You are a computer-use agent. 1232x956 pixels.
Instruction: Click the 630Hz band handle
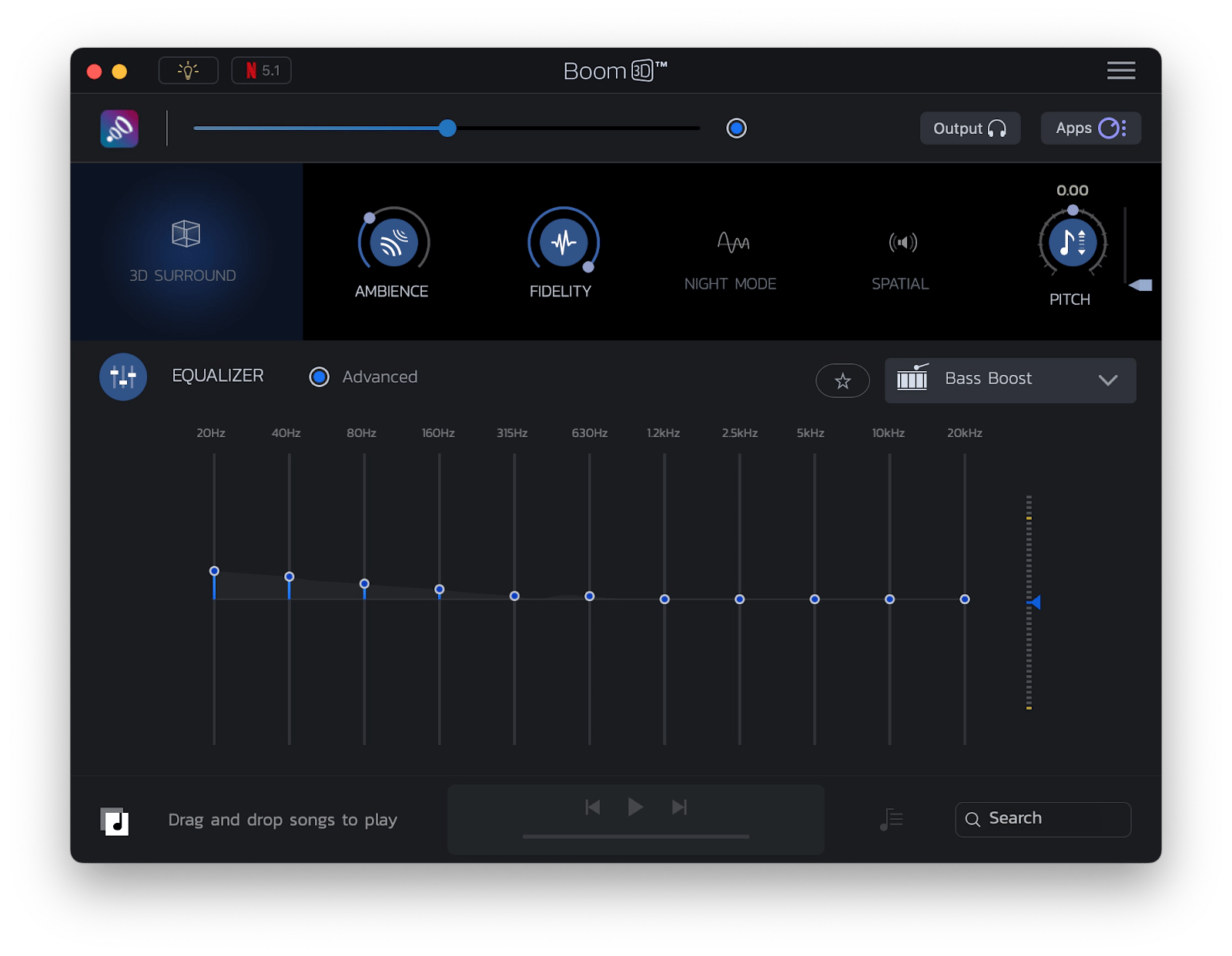[x=590, y=596]
